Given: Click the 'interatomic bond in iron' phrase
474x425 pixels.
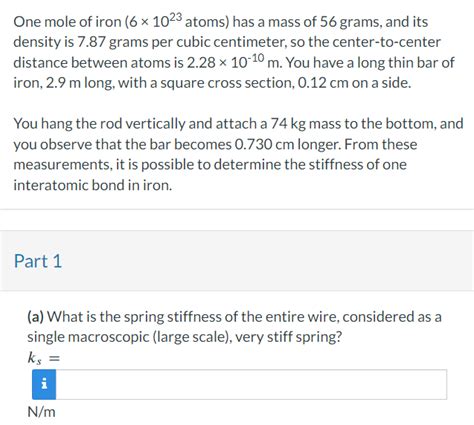Looking at the screenshot, I should pos(92,185).
